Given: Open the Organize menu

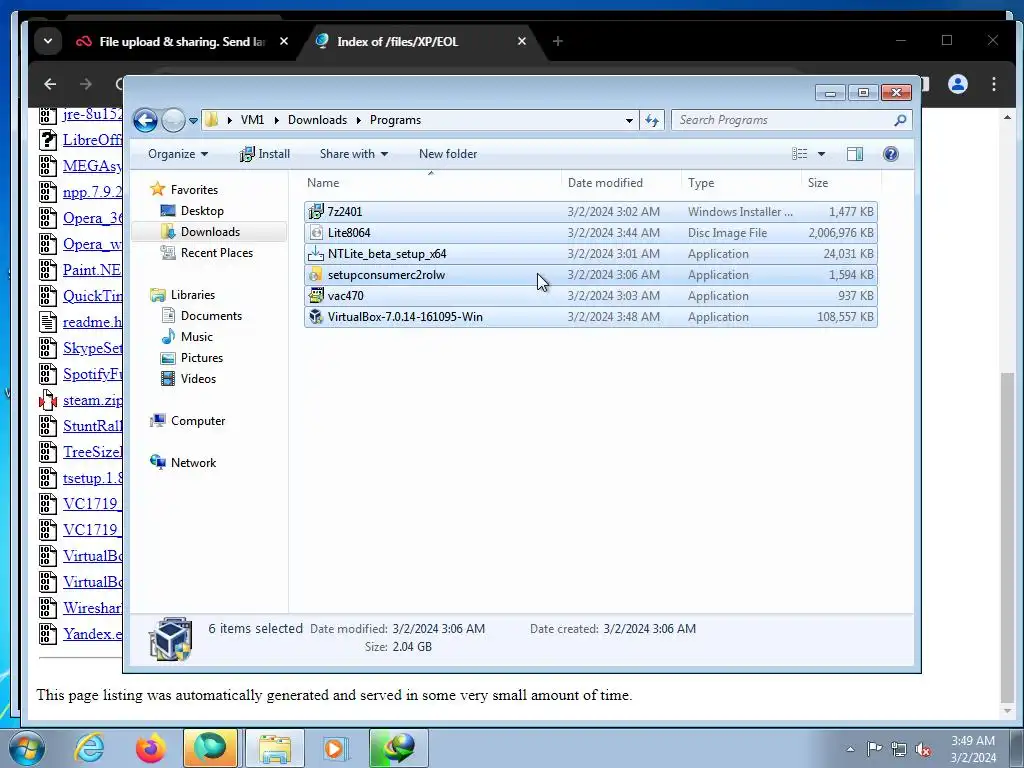Looking at the screenshot, I should [x=178, y=154].
